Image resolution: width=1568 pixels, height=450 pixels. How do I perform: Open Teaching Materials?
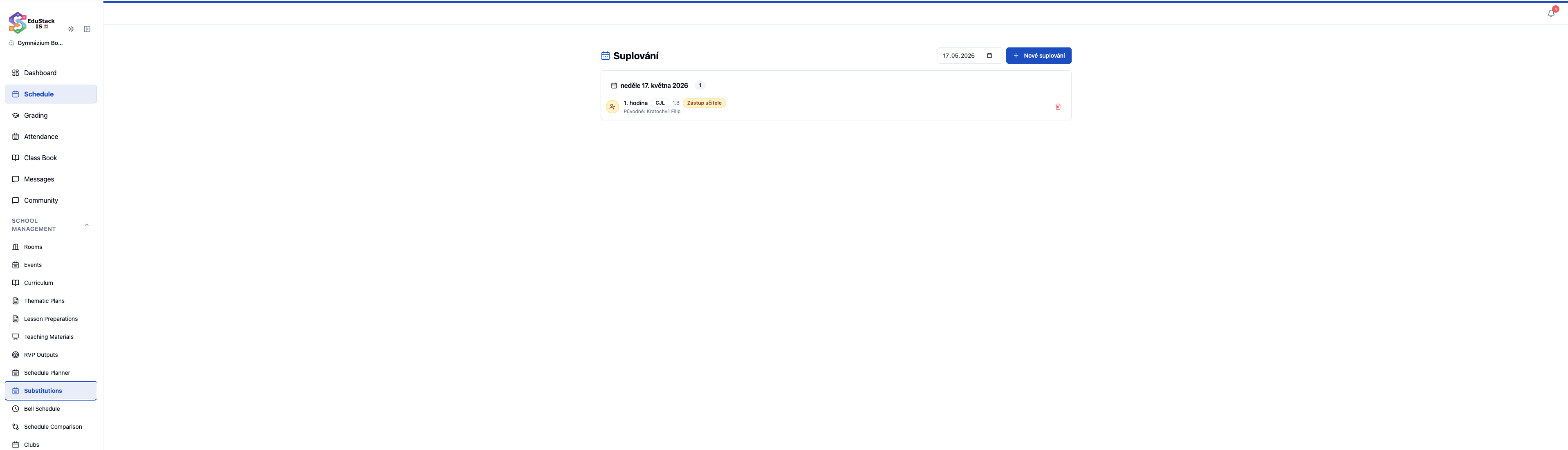point(51,337)
